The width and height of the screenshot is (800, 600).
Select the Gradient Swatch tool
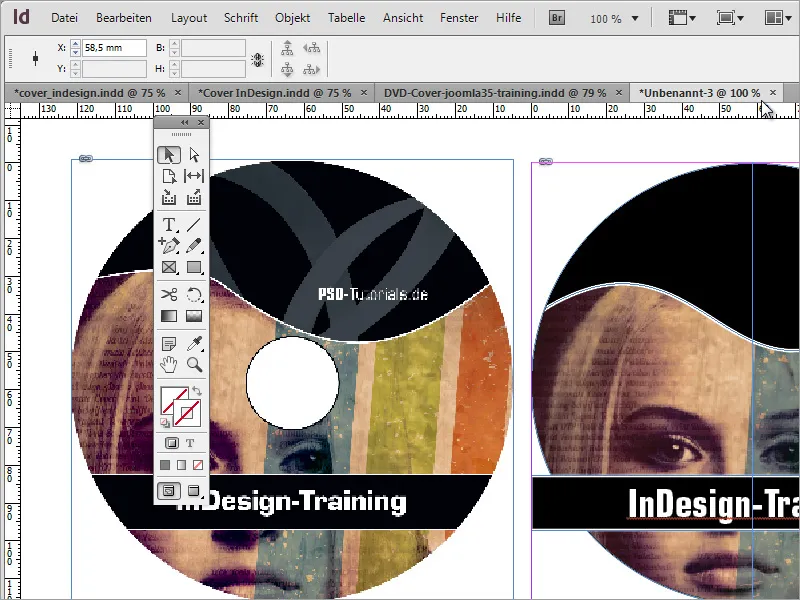coord(169,316)
